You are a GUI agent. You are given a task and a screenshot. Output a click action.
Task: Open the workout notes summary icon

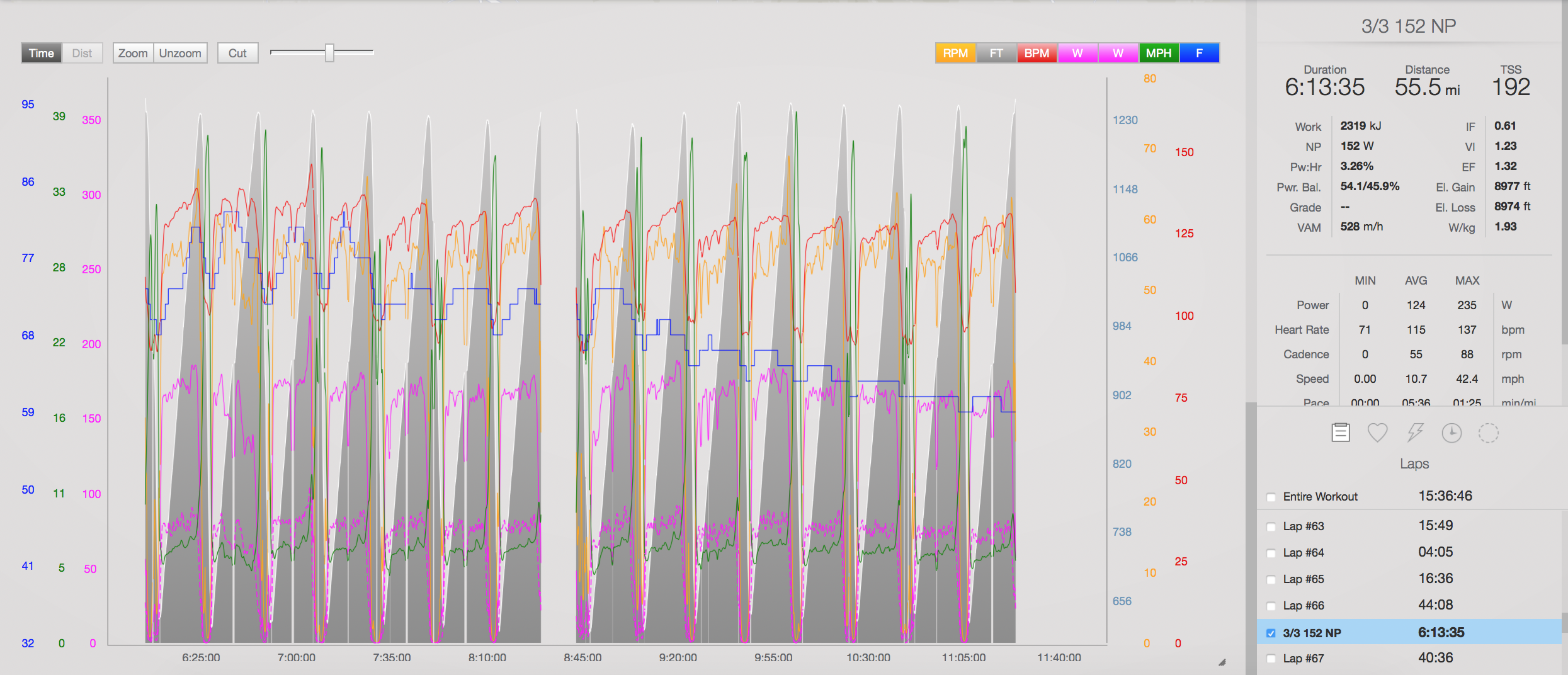tap(1341, 433)
